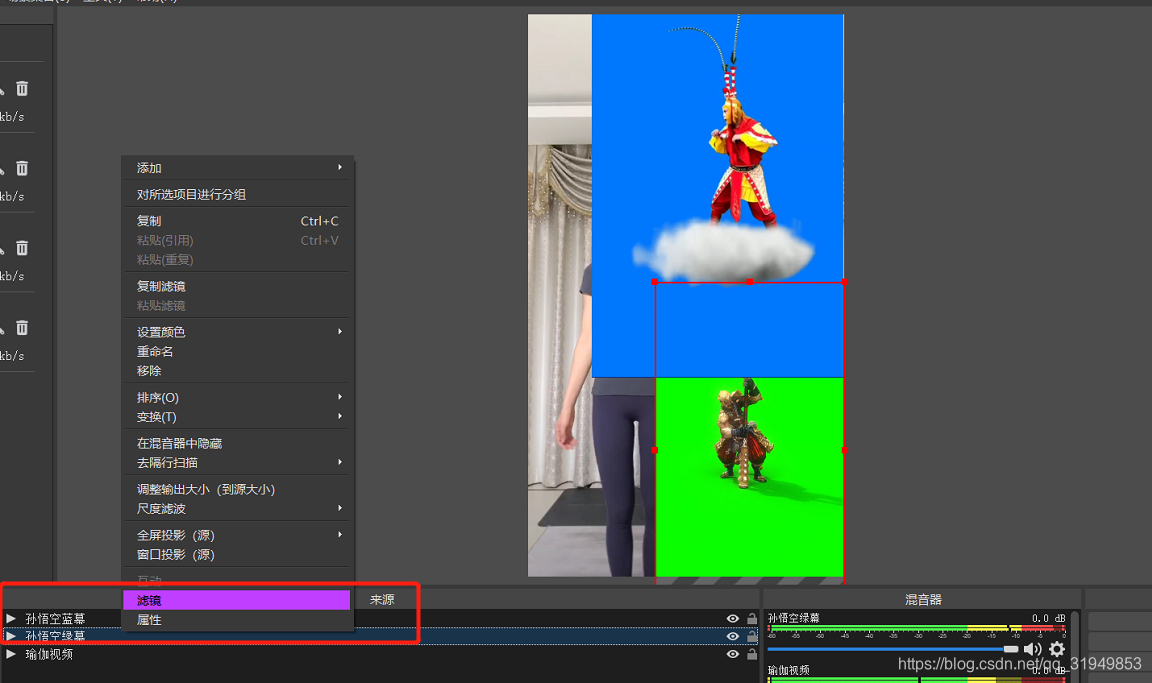
Task: Toggle the lock on 孙悟空蓝幕 source
Action: coord(752,618)
